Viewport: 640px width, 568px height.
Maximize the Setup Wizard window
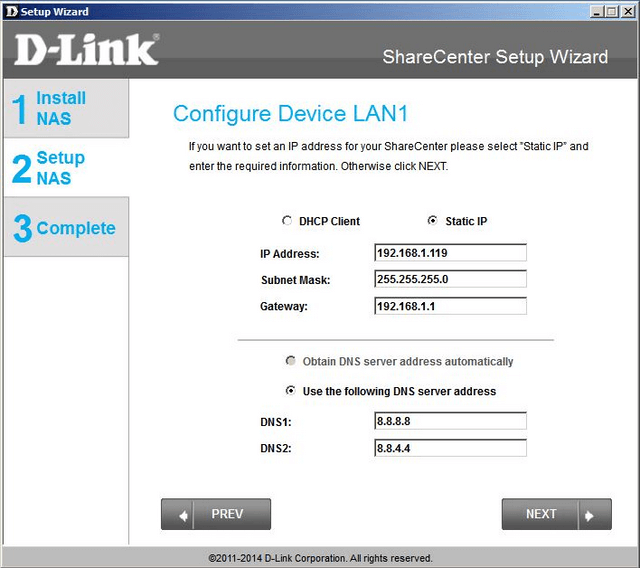pyautogui.click(x=611, y=12)
